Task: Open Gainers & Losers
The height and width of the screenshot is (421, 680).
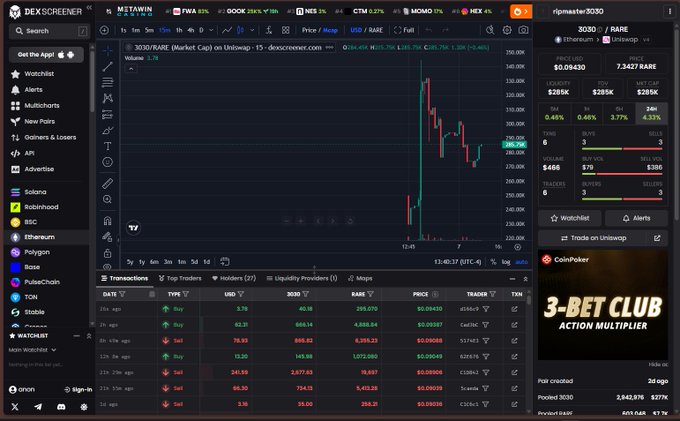Action: pos(49,137)
